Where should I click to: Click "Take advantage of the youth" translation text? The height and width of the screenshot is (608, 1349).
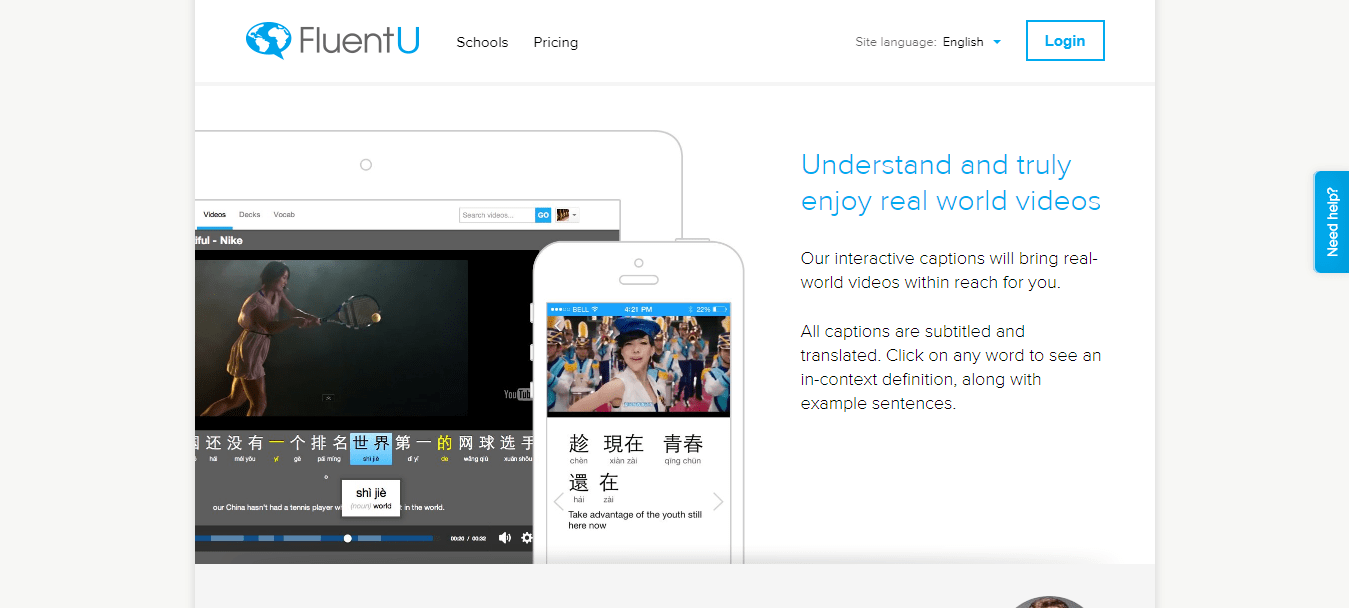click(x=635, y=520)
